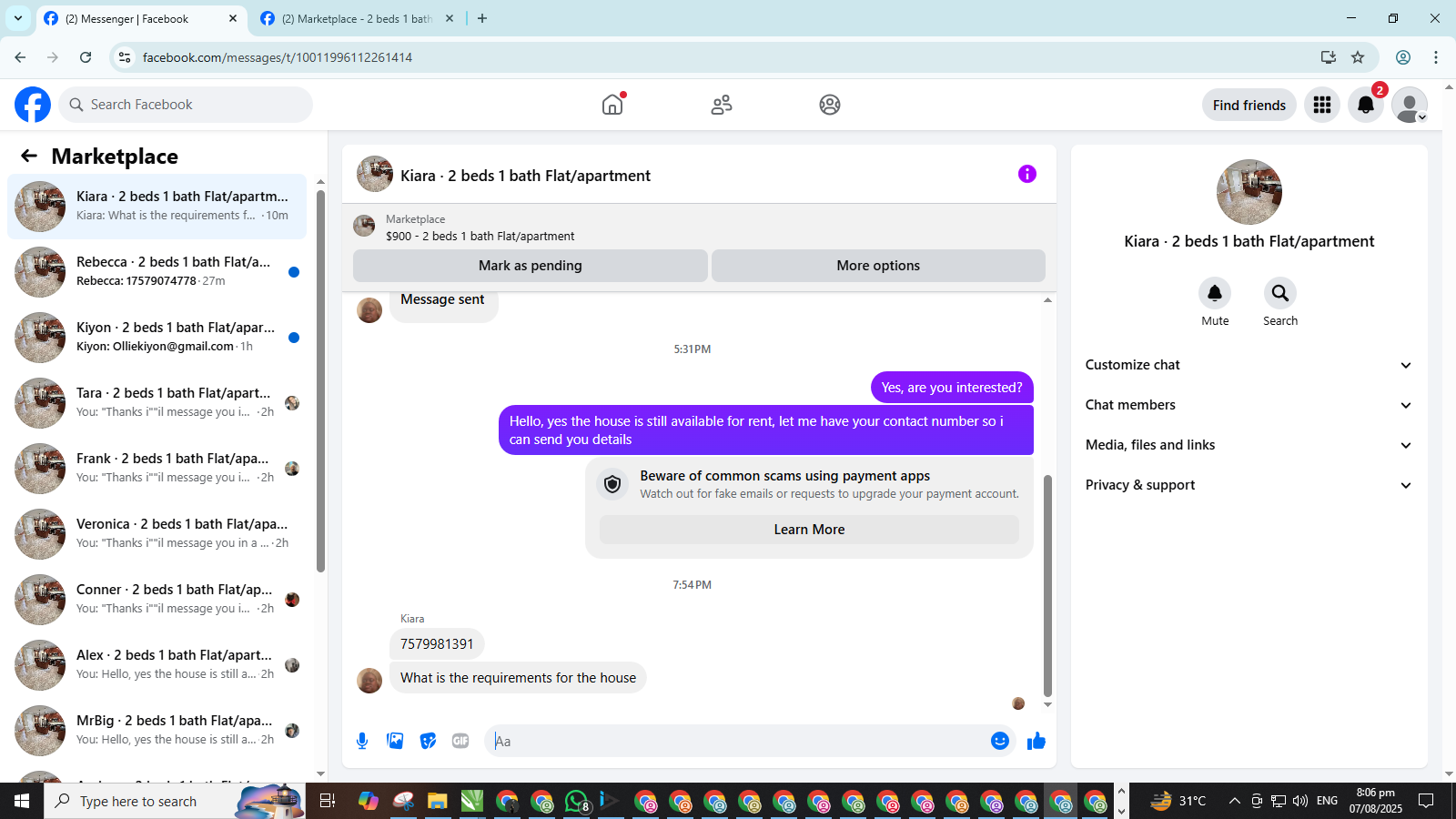The height and width of the screenshot is (819, 1456).
Task: Click the conversation list scrollbar
Action: 320,382
